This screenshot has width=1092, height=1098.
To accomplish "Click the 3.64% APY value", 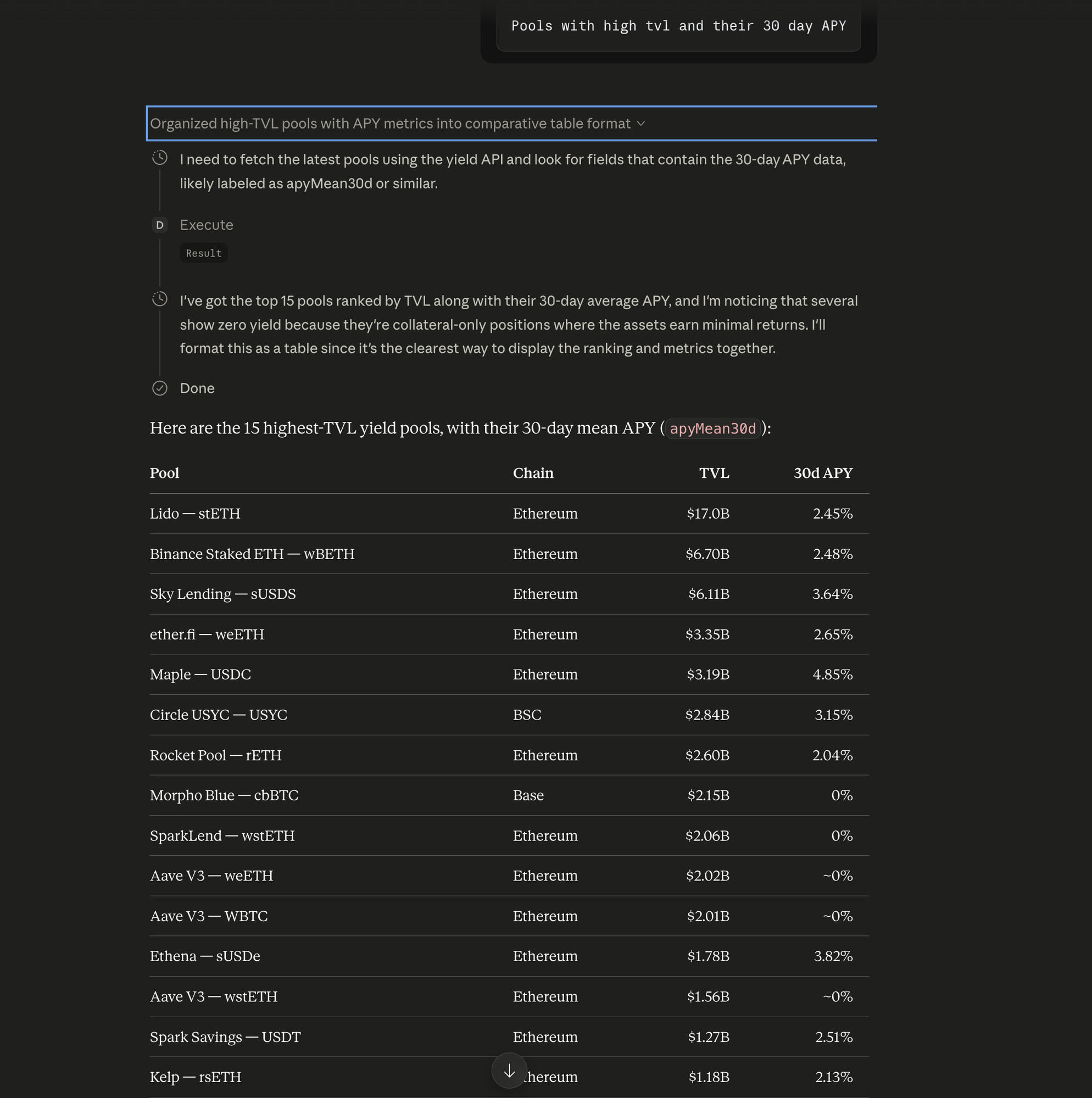I will 832,594.
